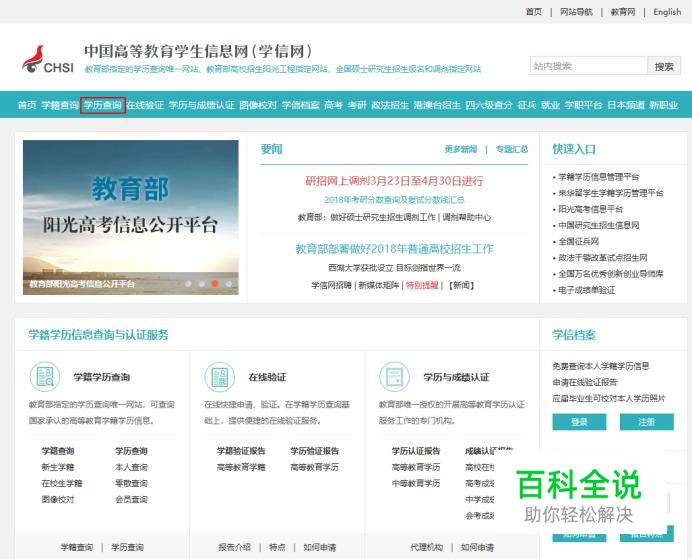692x559 pixels.
Task: Open the 学职平台 nav item
Action: pos(583,105)
